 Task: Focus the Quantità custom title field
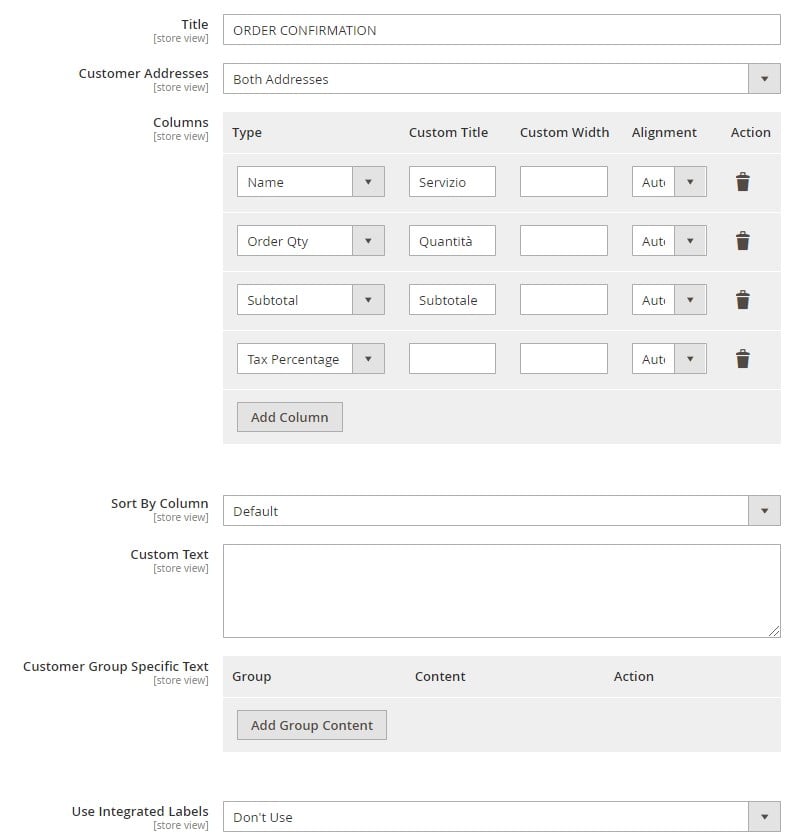pyautogui.click(x=452, y=241)
